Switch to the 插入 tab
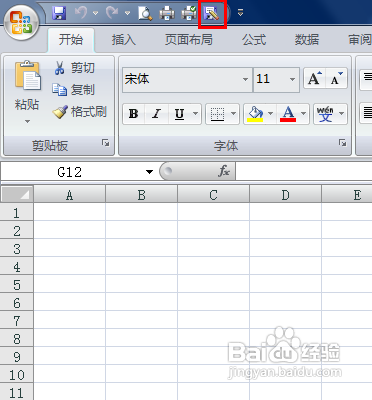The height and width of the screenshot is (400, 372). [123, 40]
